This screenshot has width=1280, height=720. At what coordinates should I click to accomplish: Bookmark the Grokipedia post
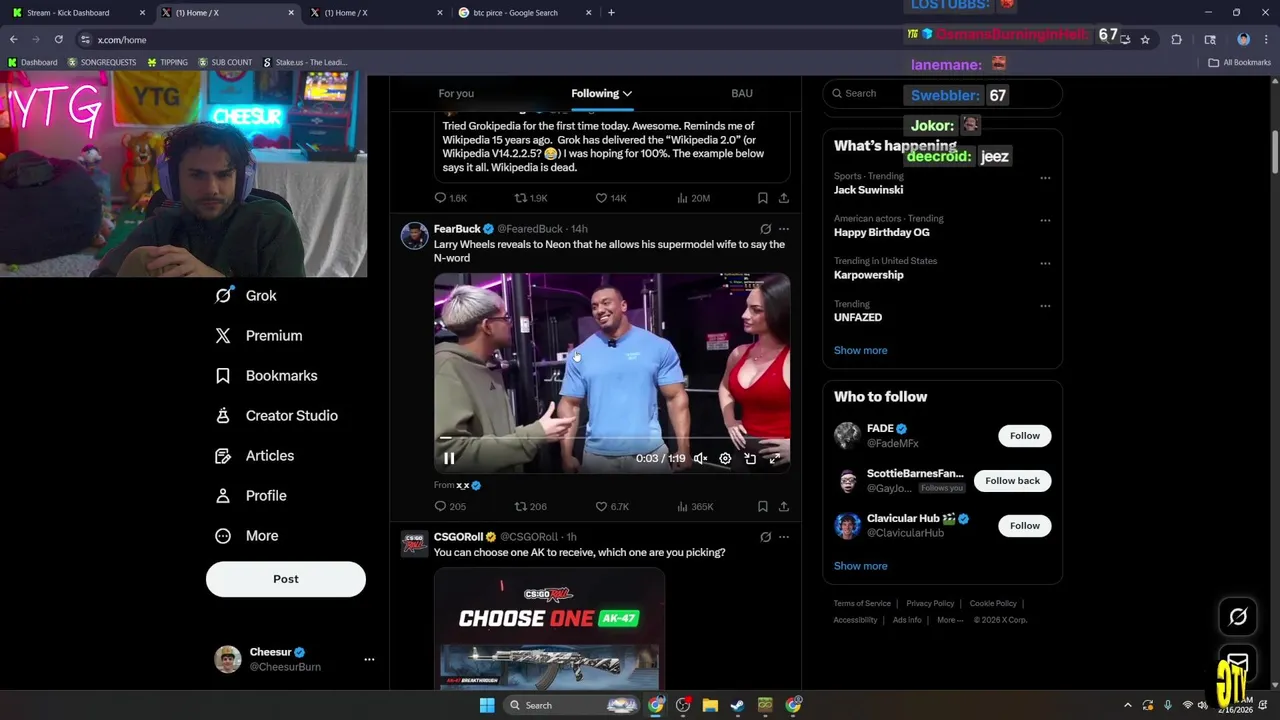(x=762, y=198)
